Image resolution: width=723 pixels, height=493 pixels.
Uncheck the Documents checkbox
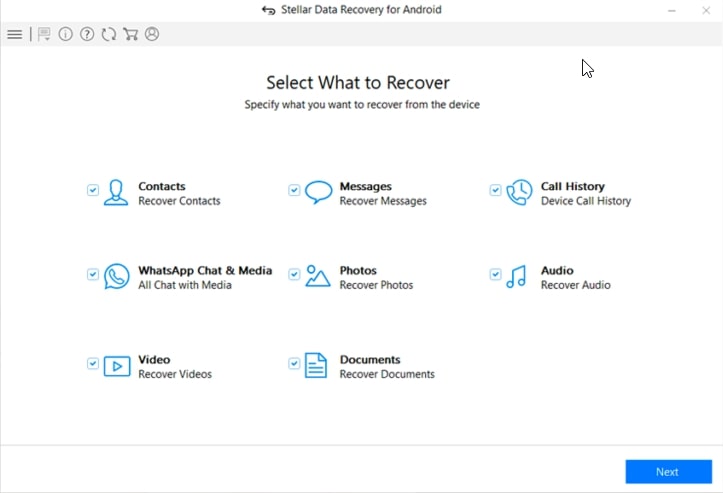tap(294, 363)
